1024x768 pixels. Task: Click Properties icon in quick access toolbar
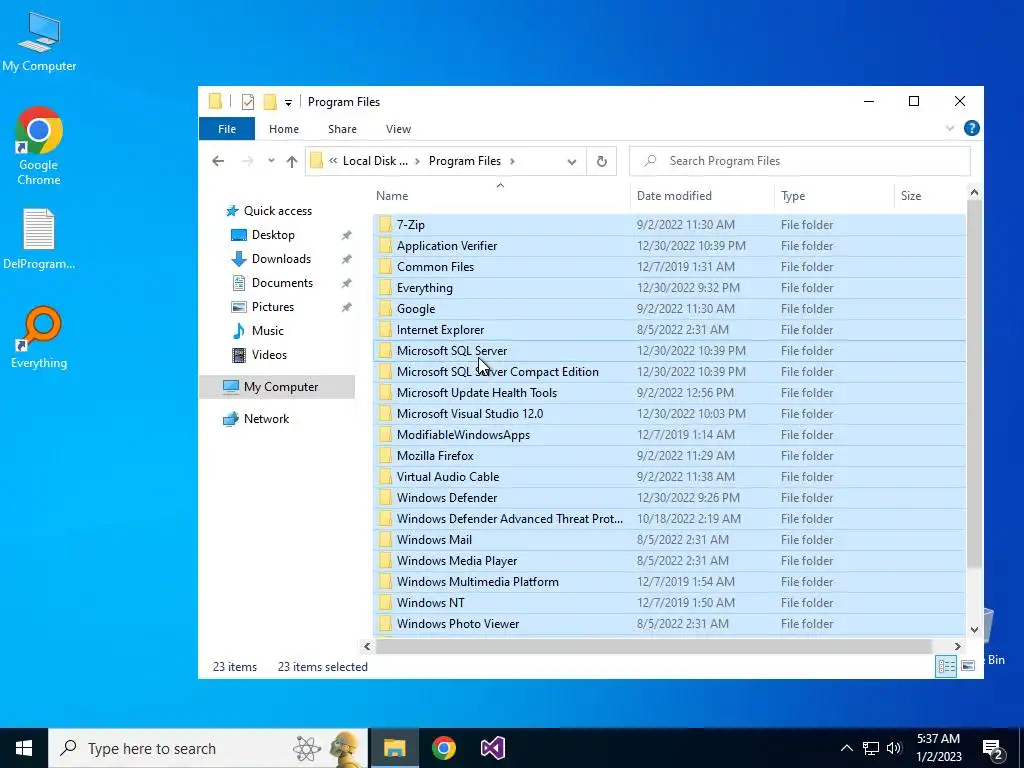coord(248,102)
